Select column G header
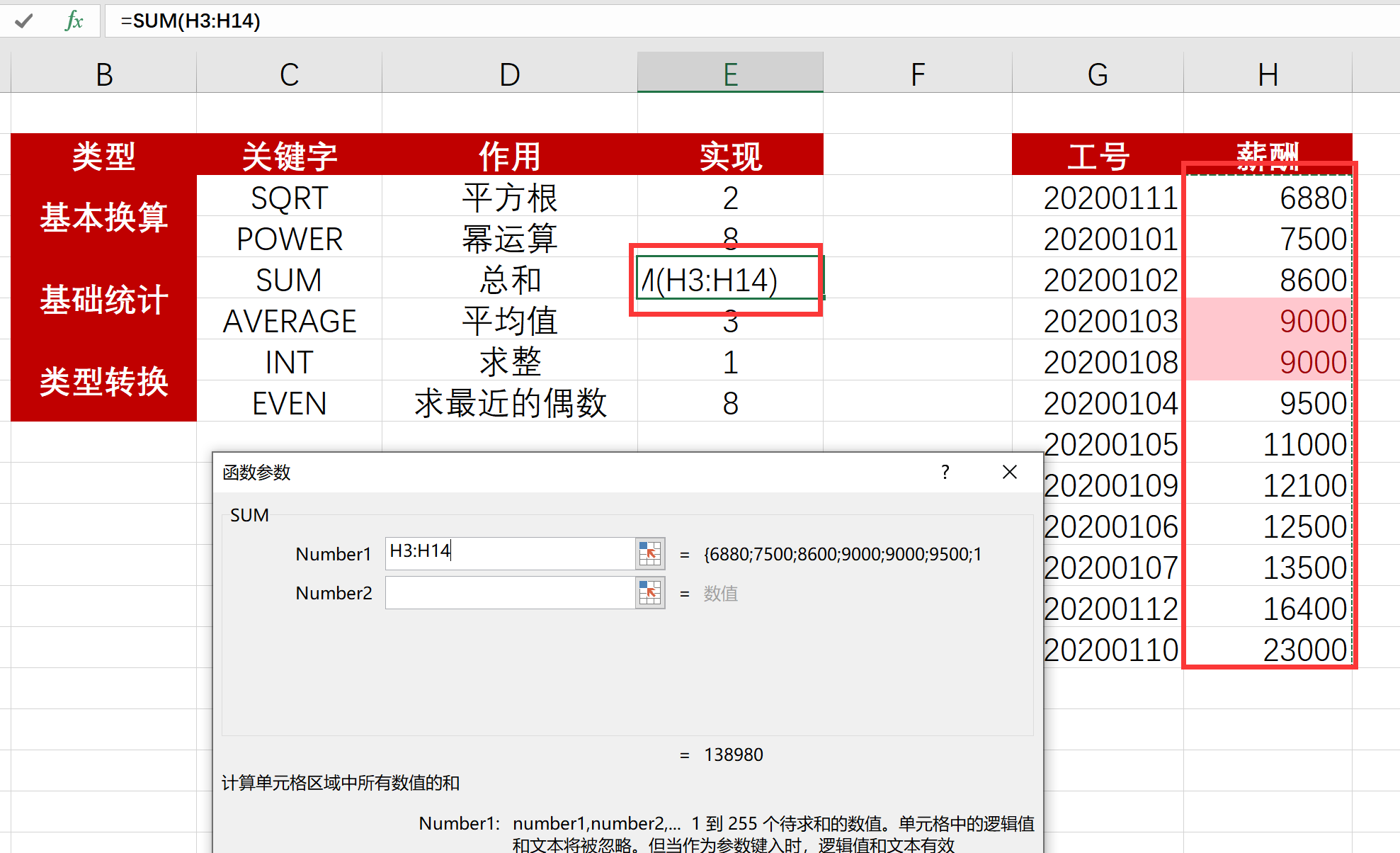The width and height of the screenshot is (1400, 853). click(x=1098, y=74)
